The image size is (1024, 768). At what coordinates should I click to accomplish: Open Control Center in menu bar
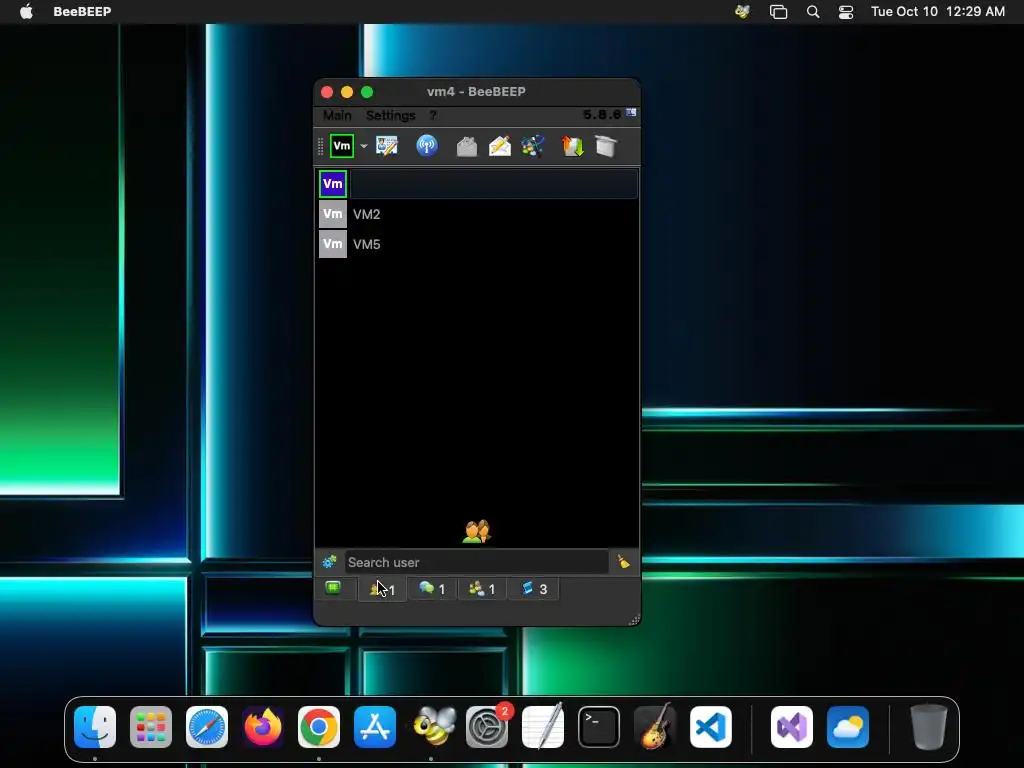846,12
